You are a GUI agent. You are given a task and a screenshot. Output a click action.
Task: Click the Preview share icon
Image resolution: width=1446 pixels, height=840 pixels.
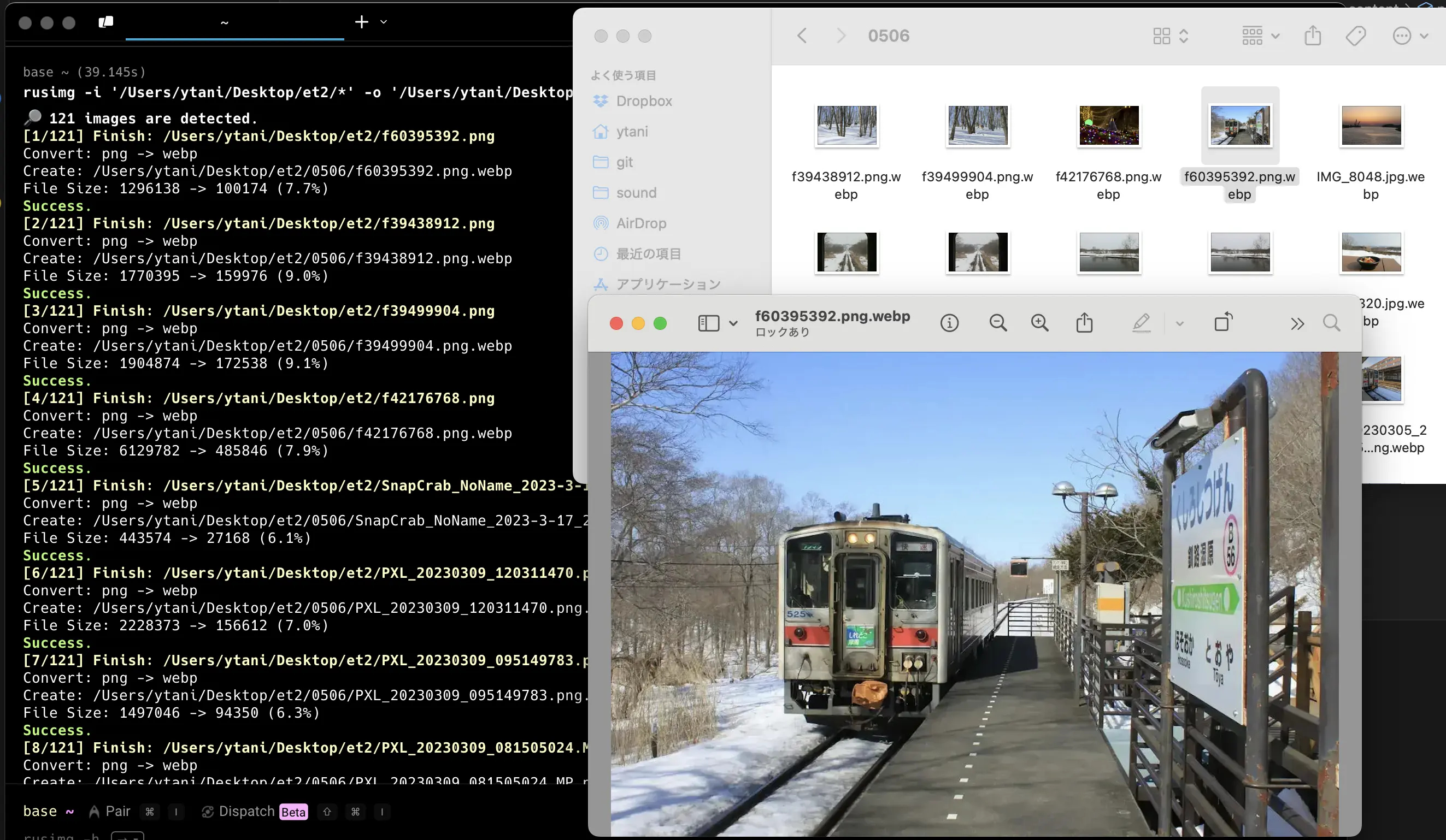[1084, 323]
